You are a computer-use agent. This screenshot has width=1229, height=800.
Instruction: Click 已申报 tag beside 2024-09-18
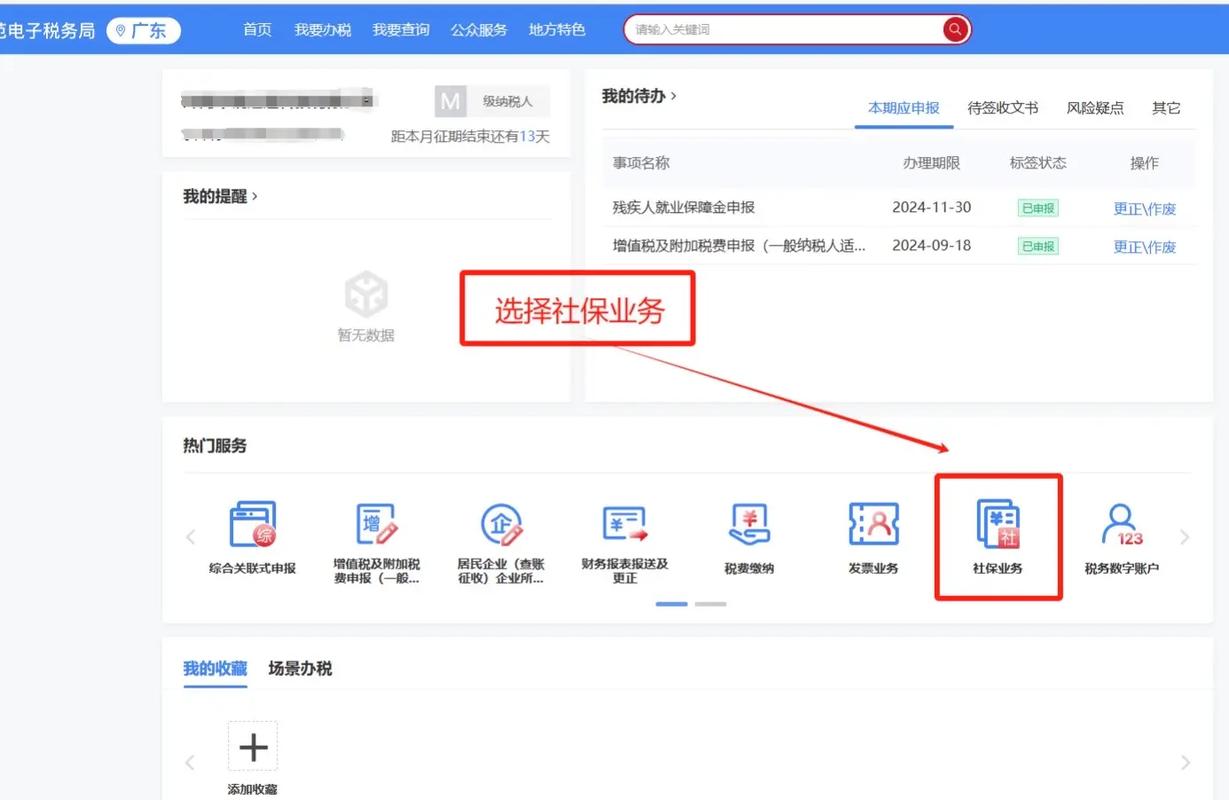click(x=1038, y=246)
